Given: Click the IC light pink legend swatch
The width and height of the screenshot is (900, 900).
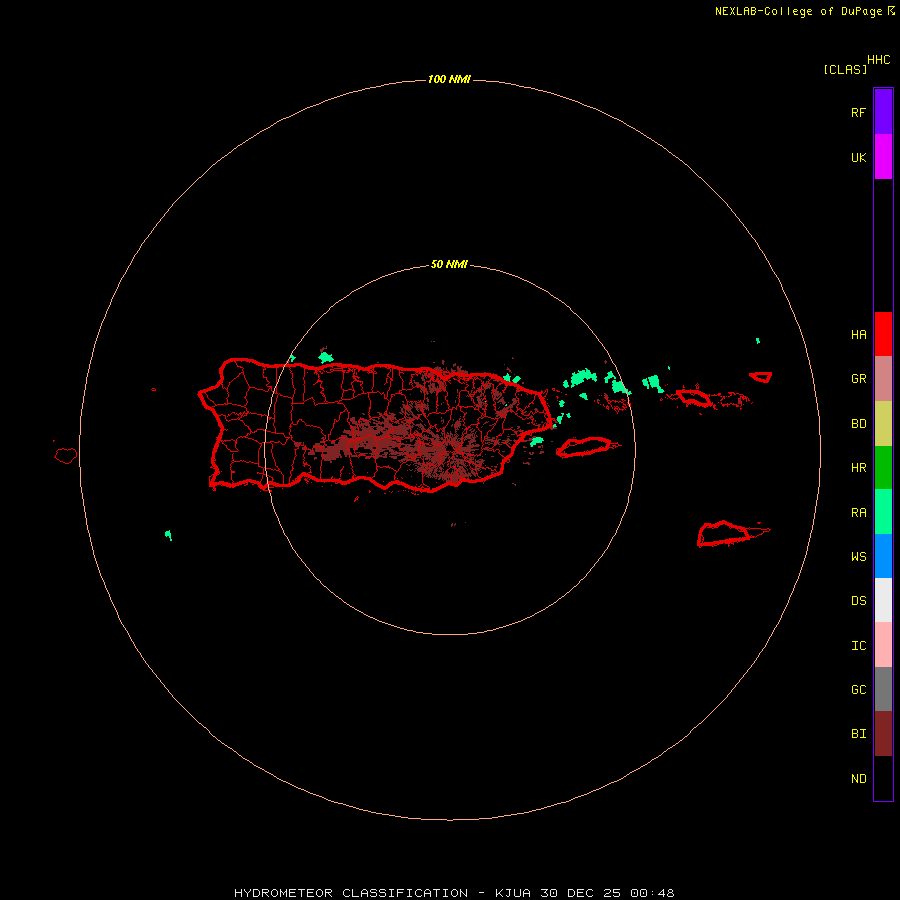Looking at the screenshot, I should 883,645.
